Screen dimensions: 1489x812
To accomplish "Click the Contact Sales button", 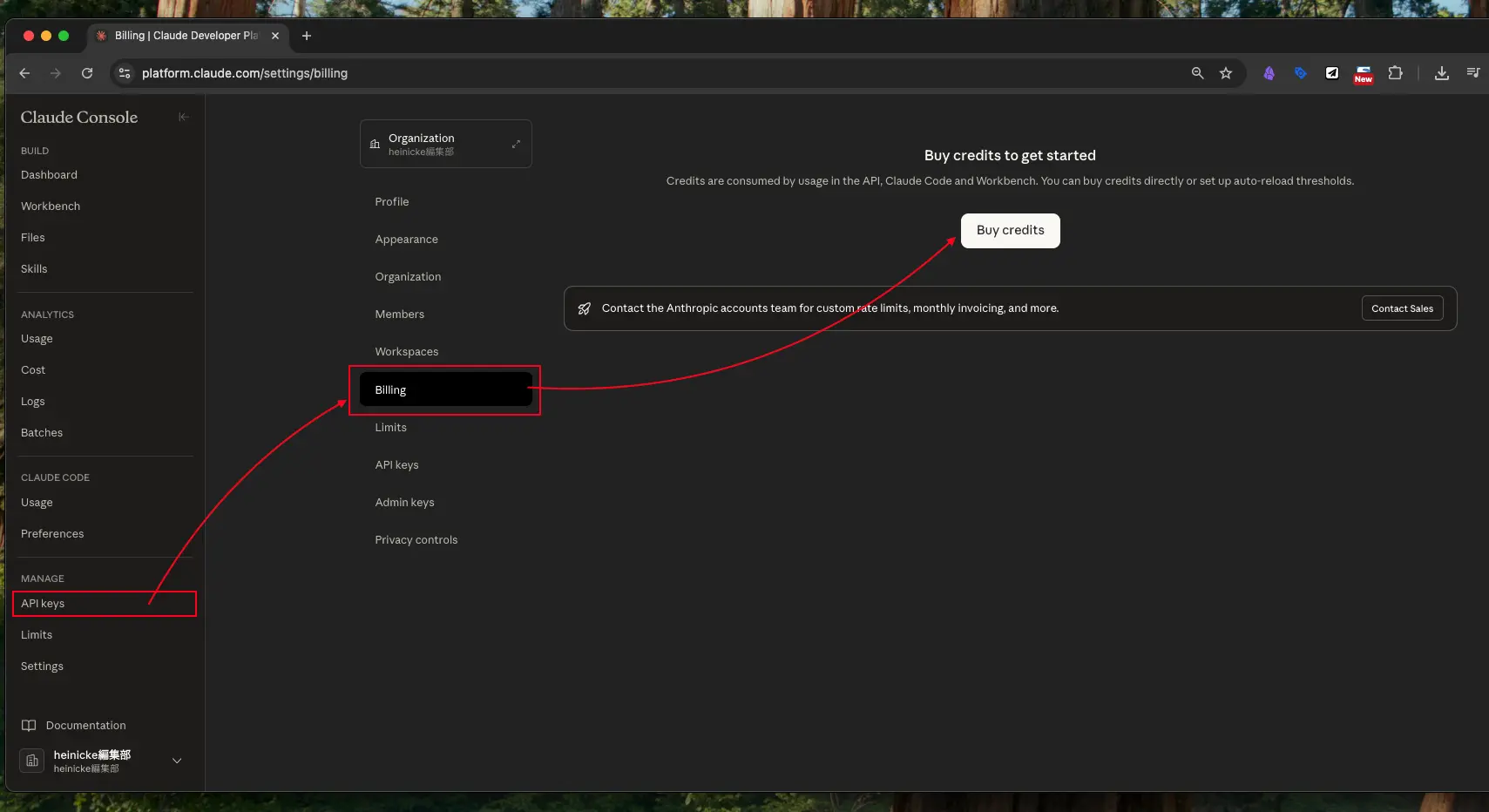I will click(x=1402, y=308).
